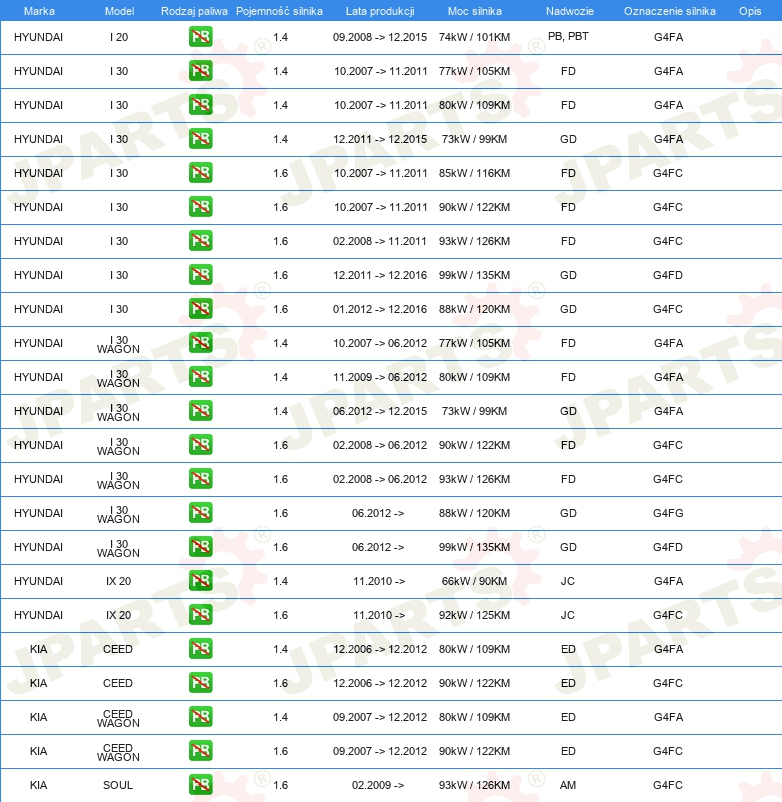
Task: Click petrol icon for I 30 80kW / 109KM FD hatchback
Action: pyautogui.click(x=200, y=105)
